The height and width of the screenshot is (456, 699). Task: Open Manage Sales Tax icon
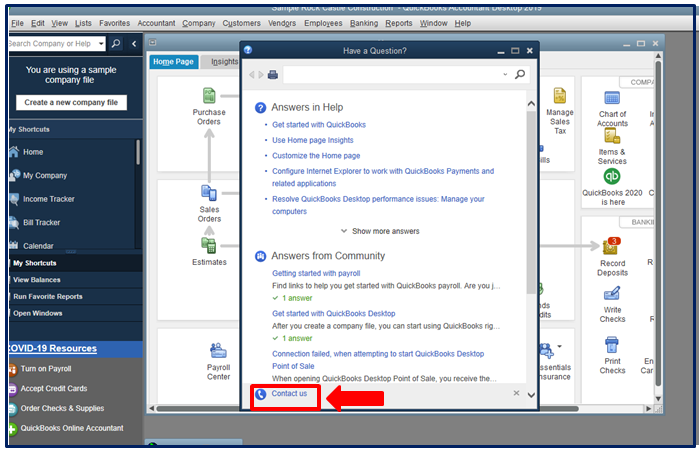pyautogui.click(x=559, y=95)
